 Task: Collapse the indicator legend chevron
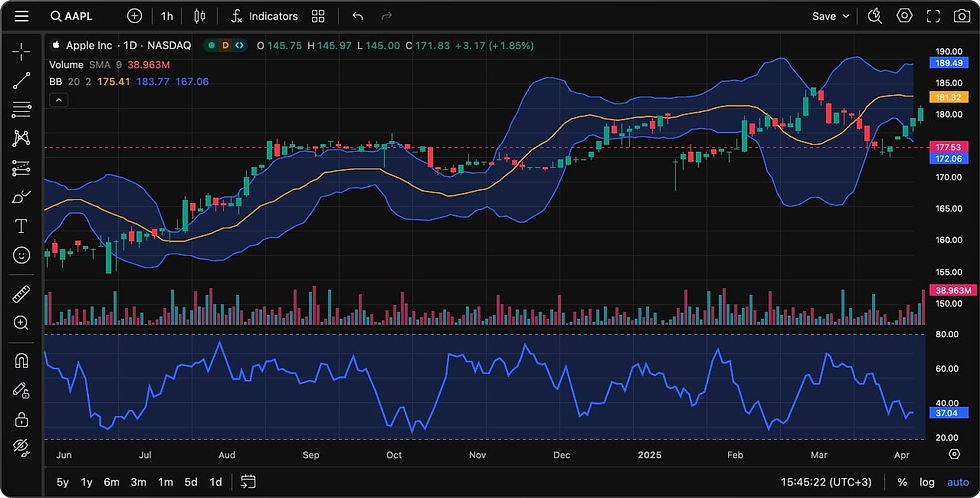58,100
